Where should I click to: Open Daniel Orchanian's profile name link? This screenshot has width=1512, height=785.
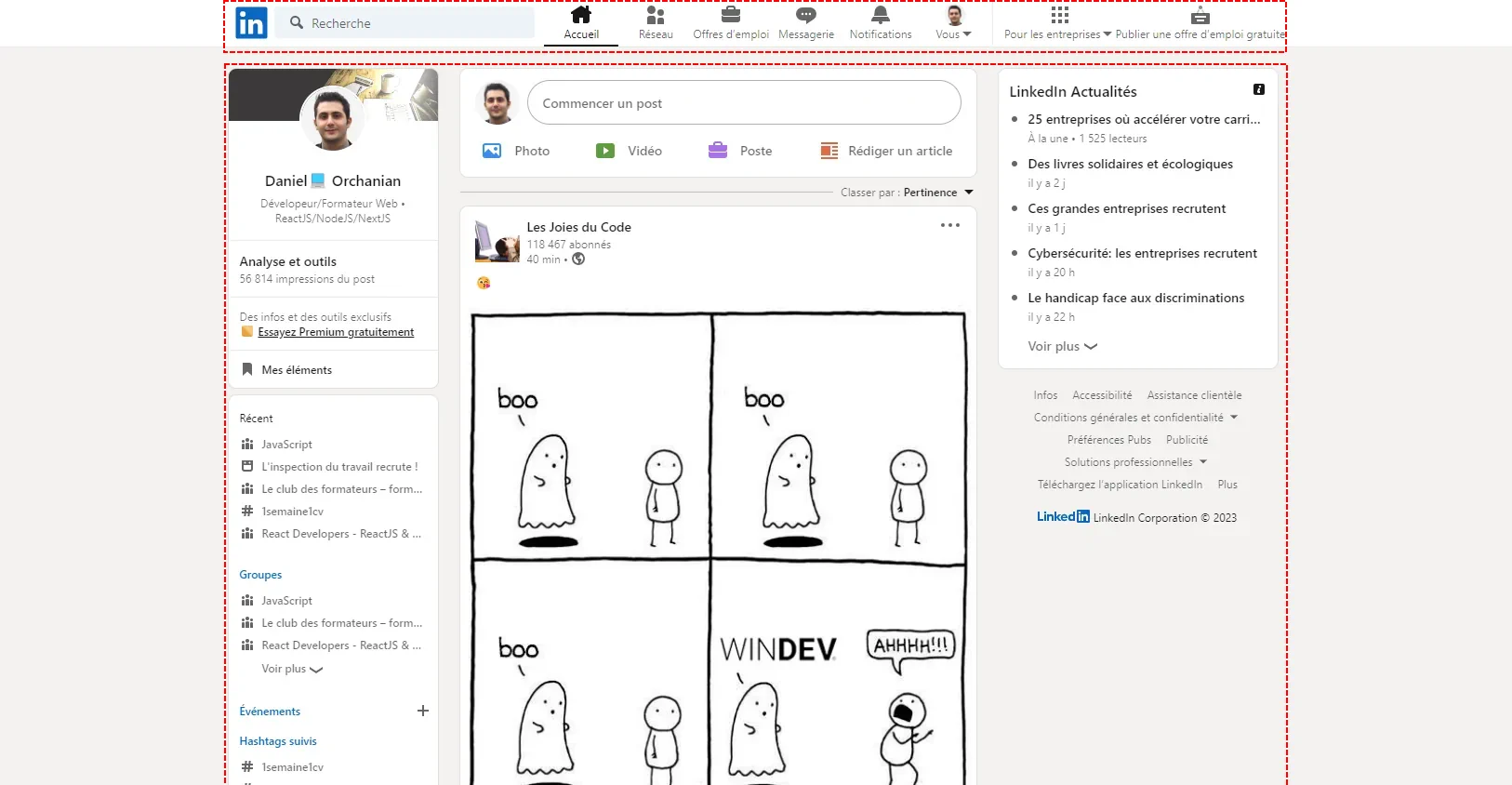(333, 180)
